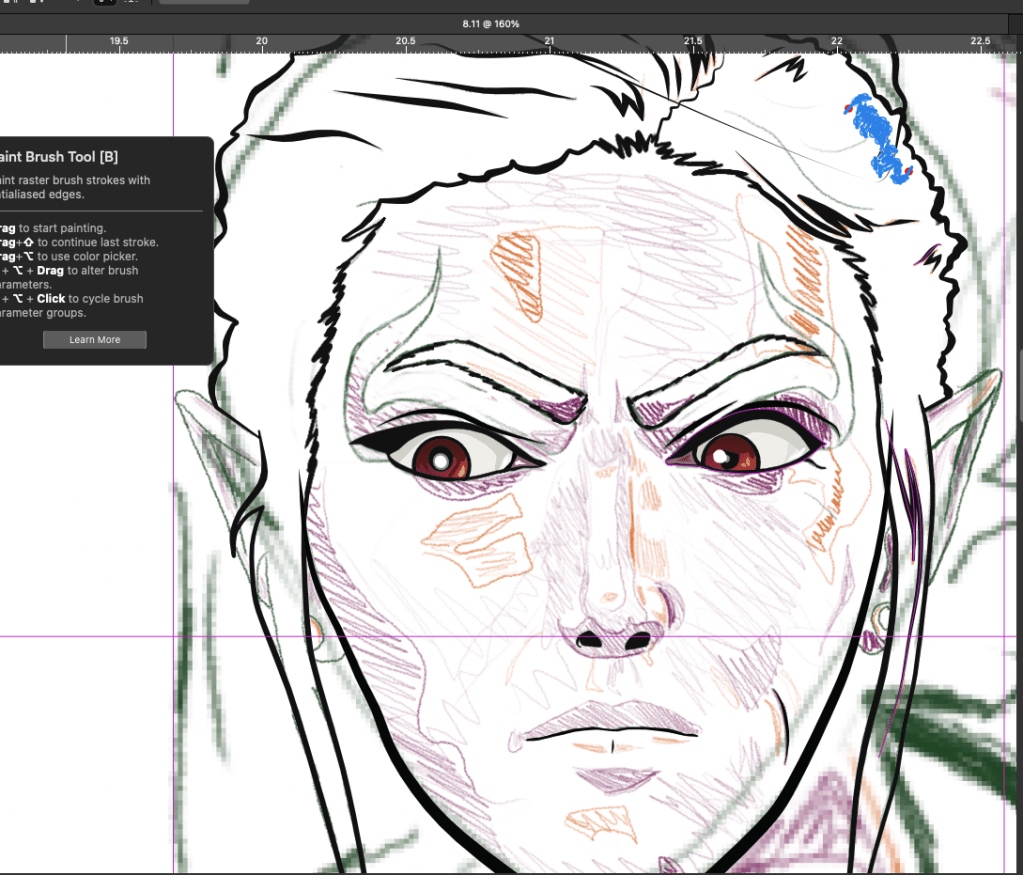
Task: Click the 21 mark on horizontal ruler
Action: (548, 41)
